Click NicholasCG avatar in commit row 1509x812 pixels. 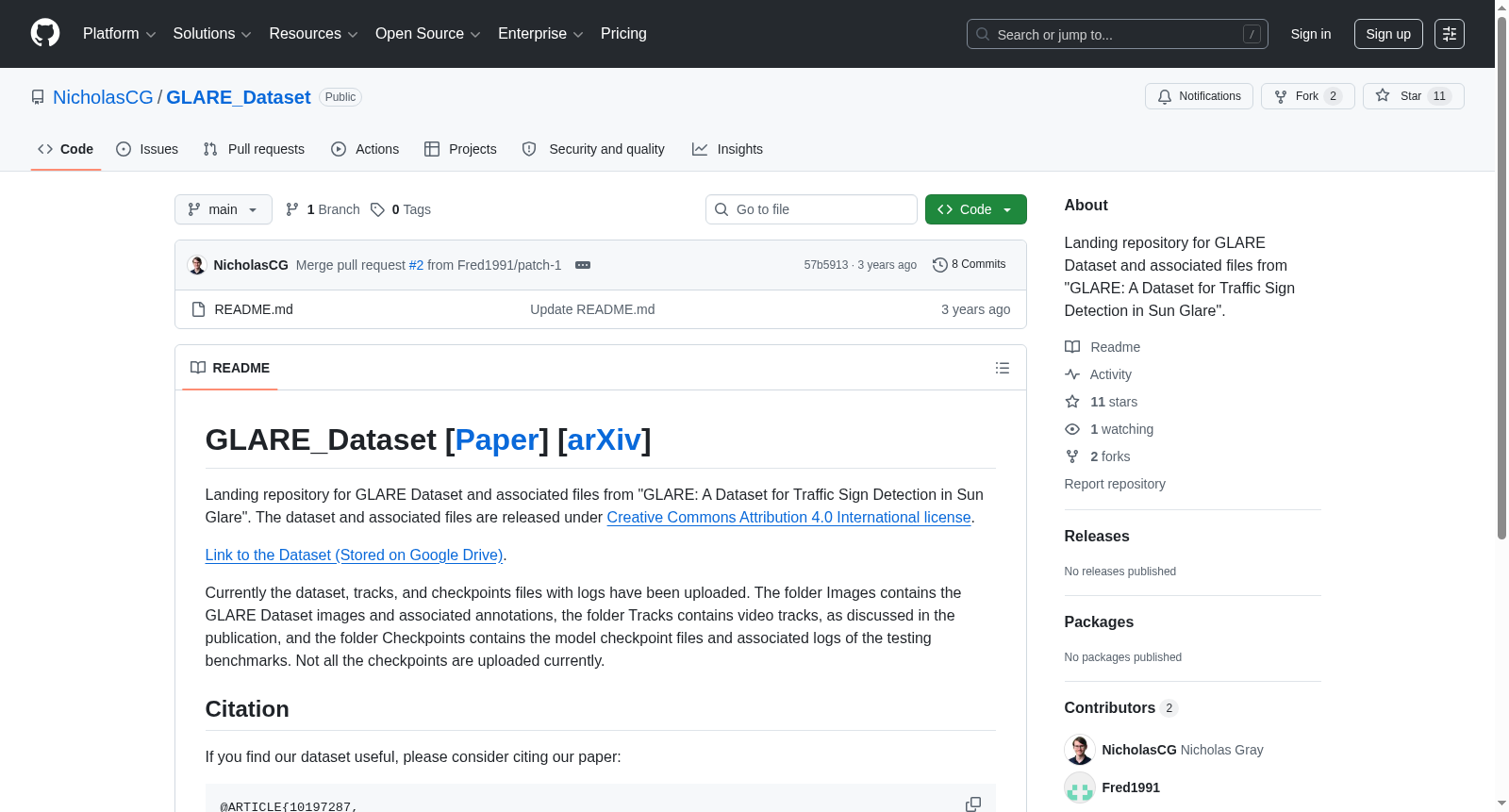coord(197,265)
